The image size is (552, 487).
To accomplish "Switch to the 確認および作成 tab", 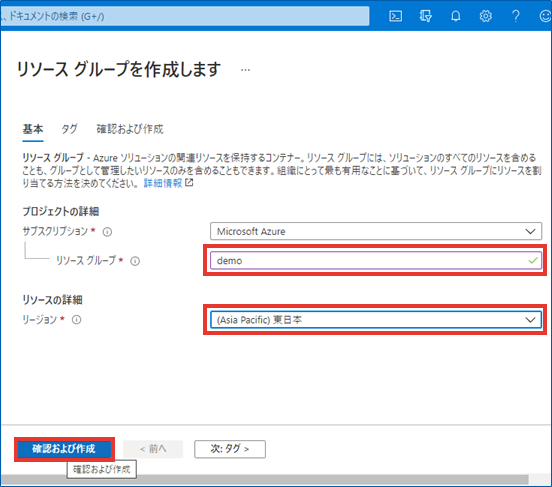I will [x=130, y=129].
